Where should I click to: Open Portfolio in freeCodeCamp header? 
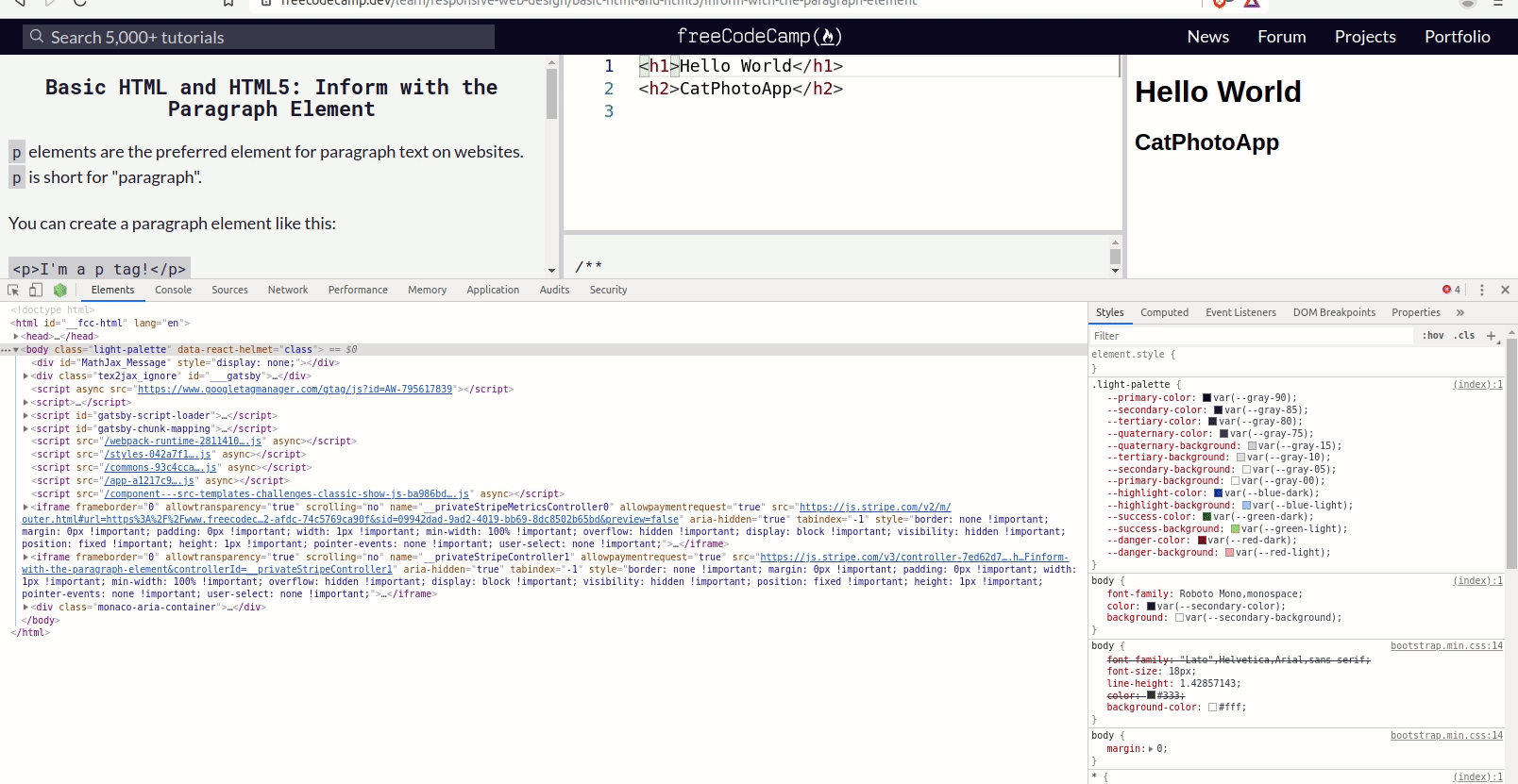pyautogui.click(x=1458, y=37)
